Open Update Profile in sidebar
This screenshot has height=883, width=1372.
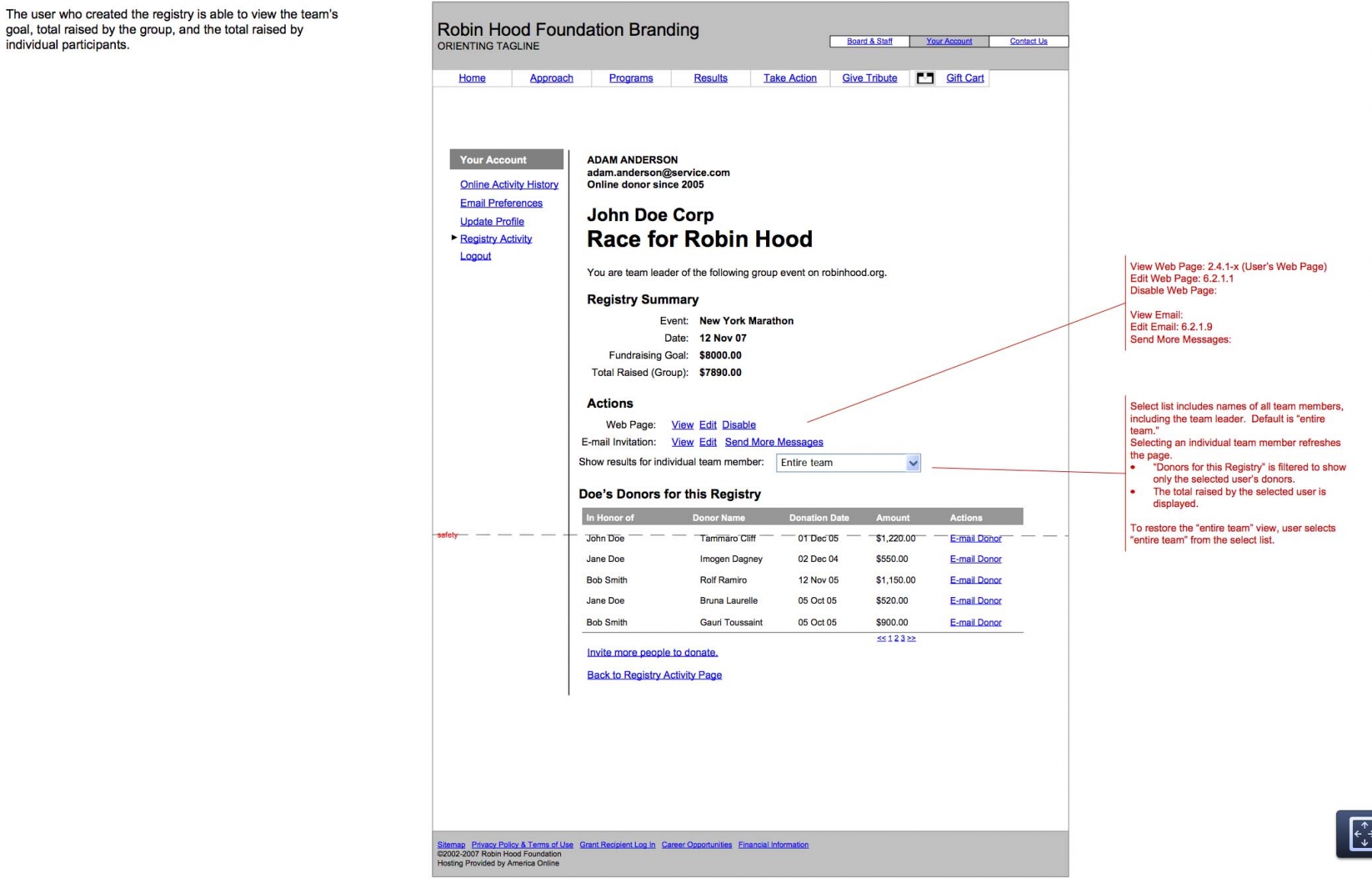492,221
